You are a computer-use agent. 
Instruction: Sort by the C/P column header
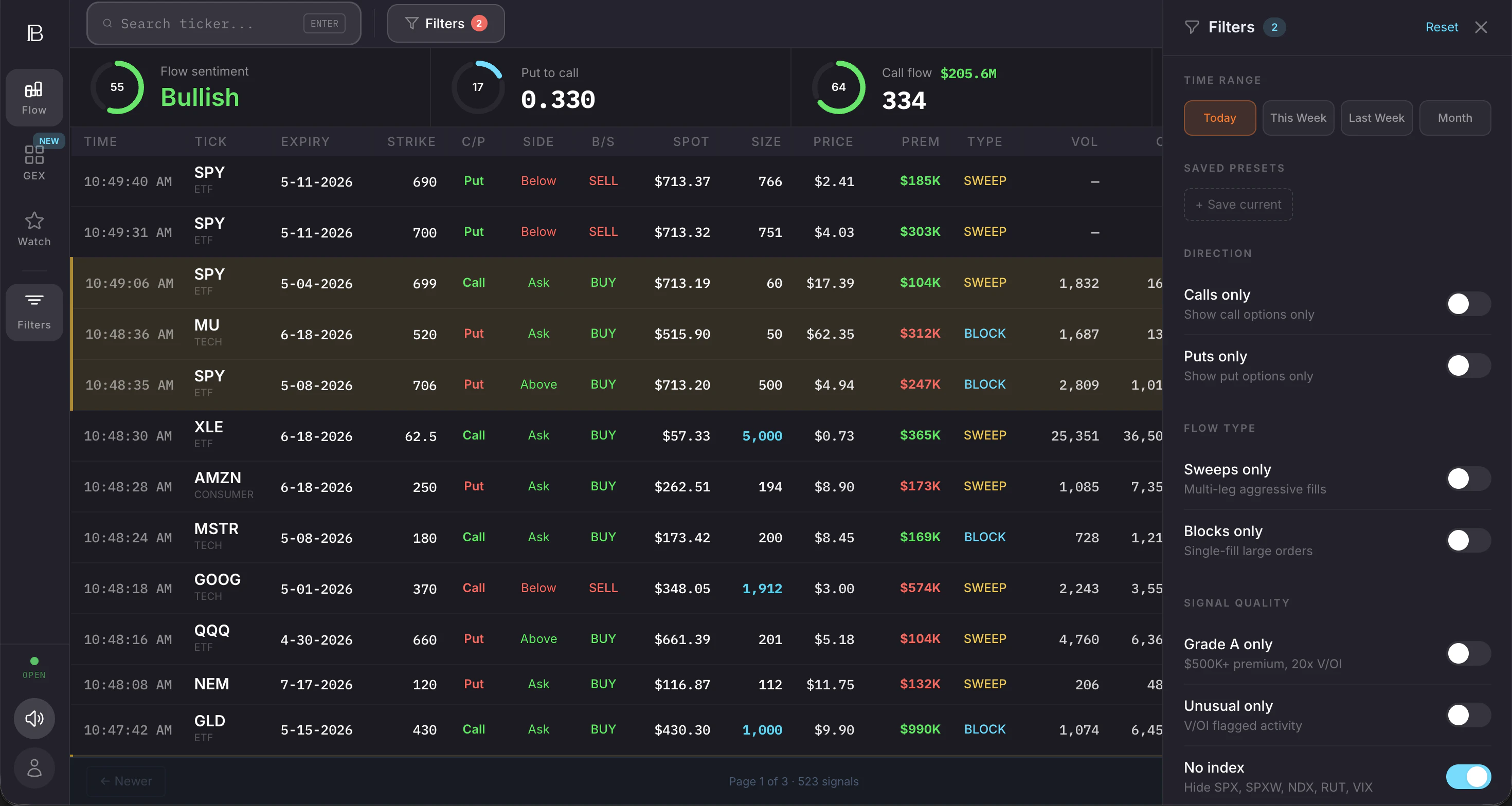coord(474,141)
